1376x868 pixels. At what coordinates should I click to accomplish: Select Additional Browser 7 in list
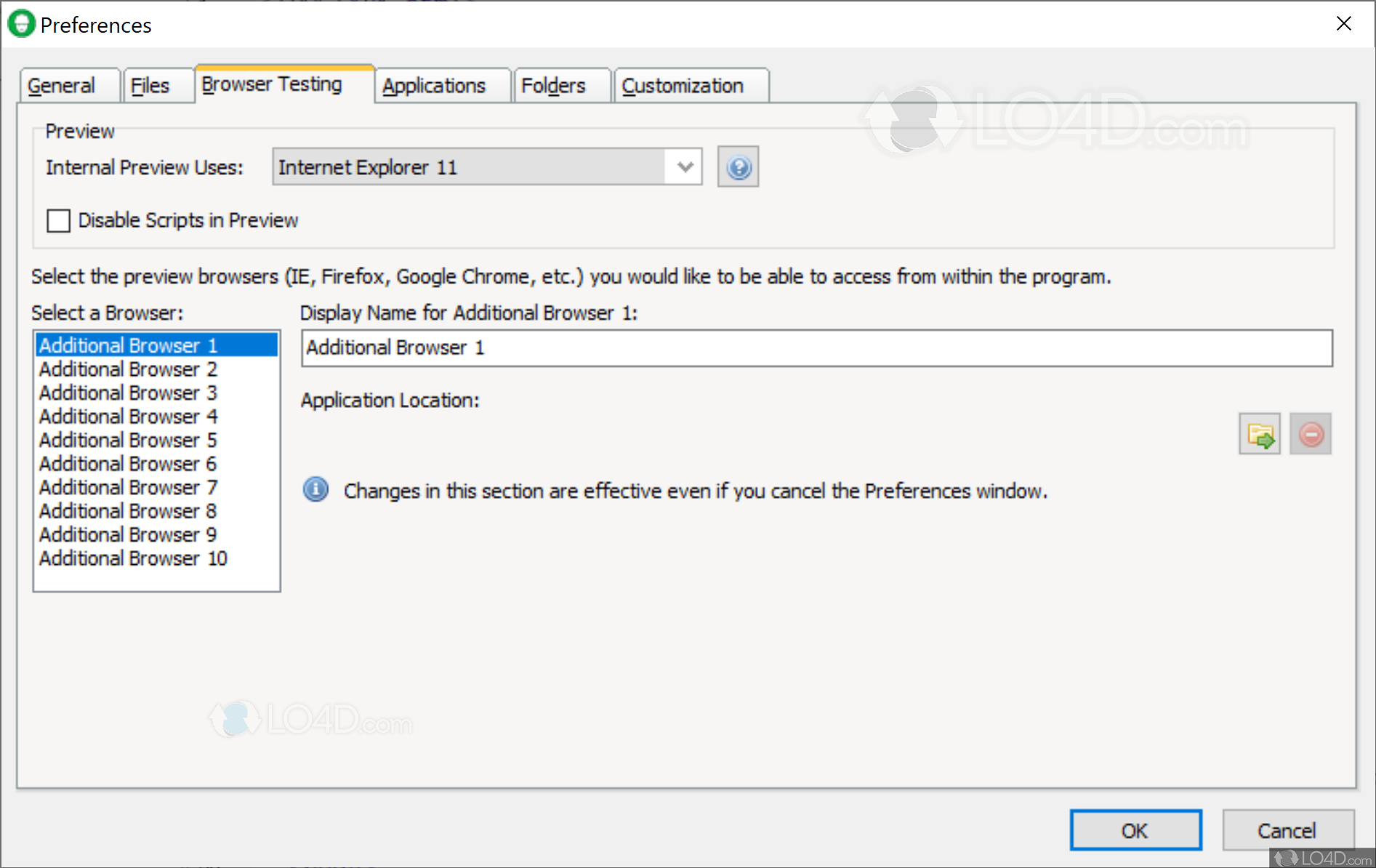[128, 487]
